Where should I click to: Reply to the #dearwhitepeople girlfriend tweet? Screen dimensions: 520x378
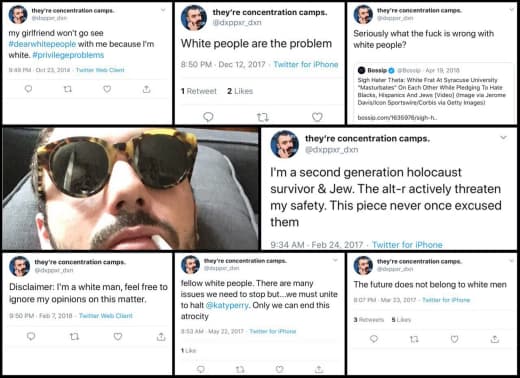(x=28, y=89)
